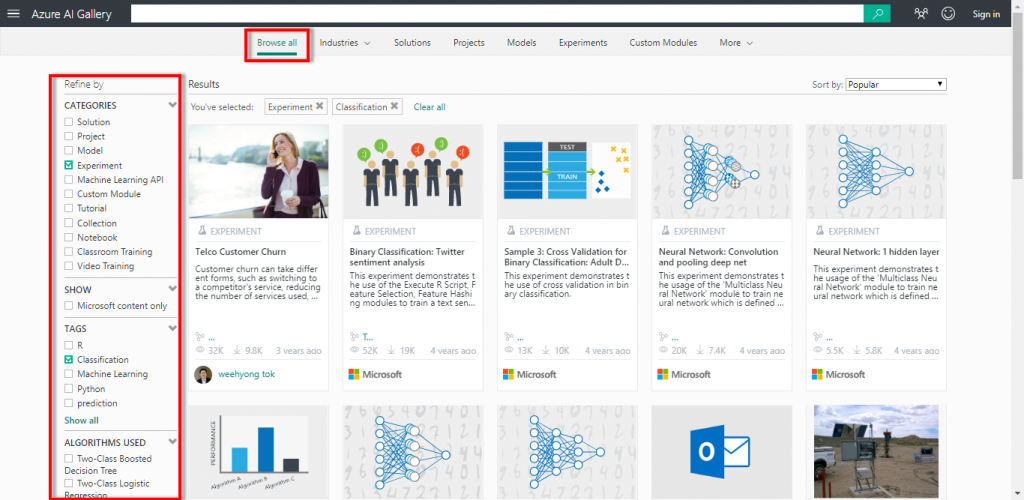
Task: Click flask icon on Cross Validation card
Action: click(x=510, y=231)
